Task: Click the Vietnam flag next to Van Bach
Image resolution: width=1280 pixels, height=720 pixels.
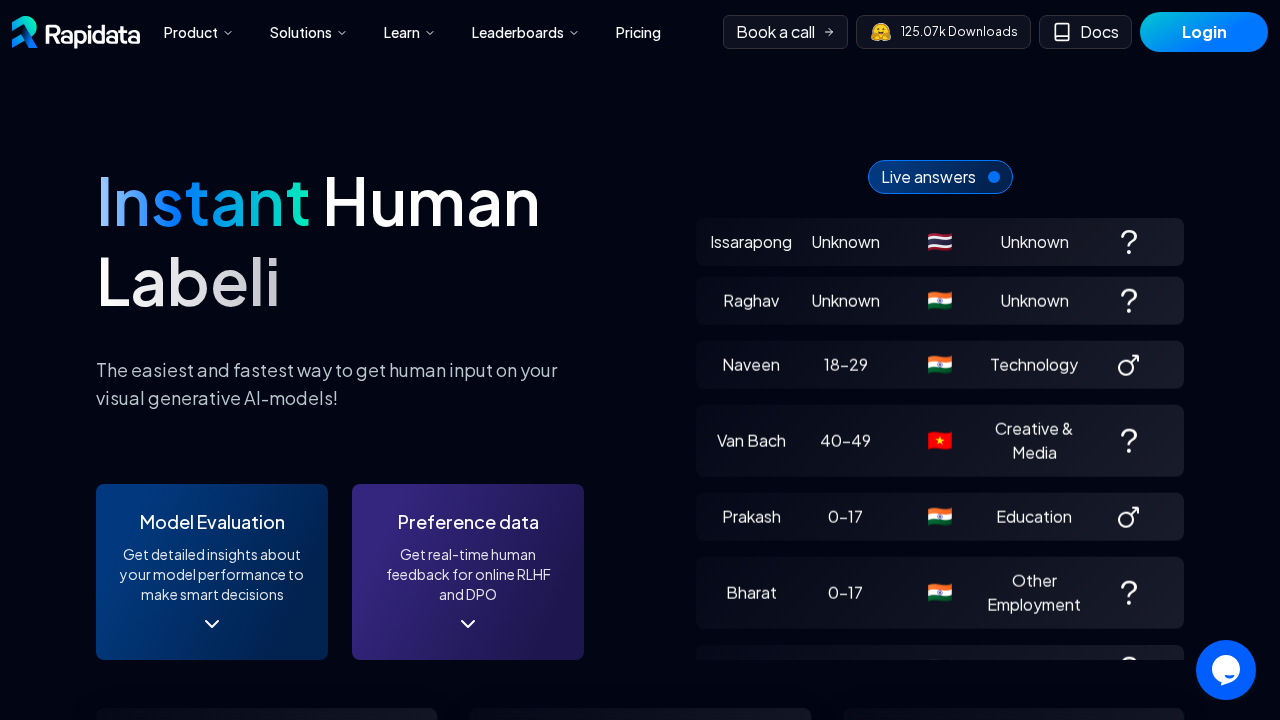Action: coord(939,440)
